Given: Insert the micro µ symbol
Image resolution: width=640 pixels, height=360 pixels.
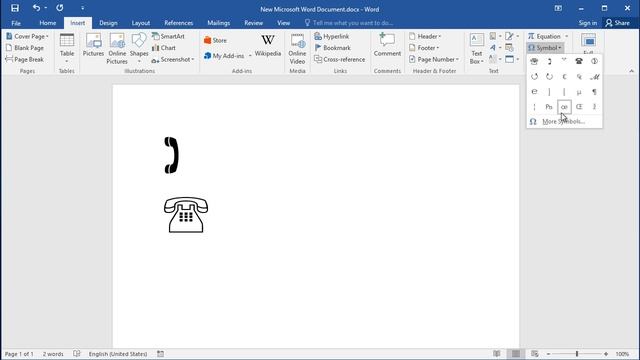Looking at the screenshot, I should click(x=579, y=92).
